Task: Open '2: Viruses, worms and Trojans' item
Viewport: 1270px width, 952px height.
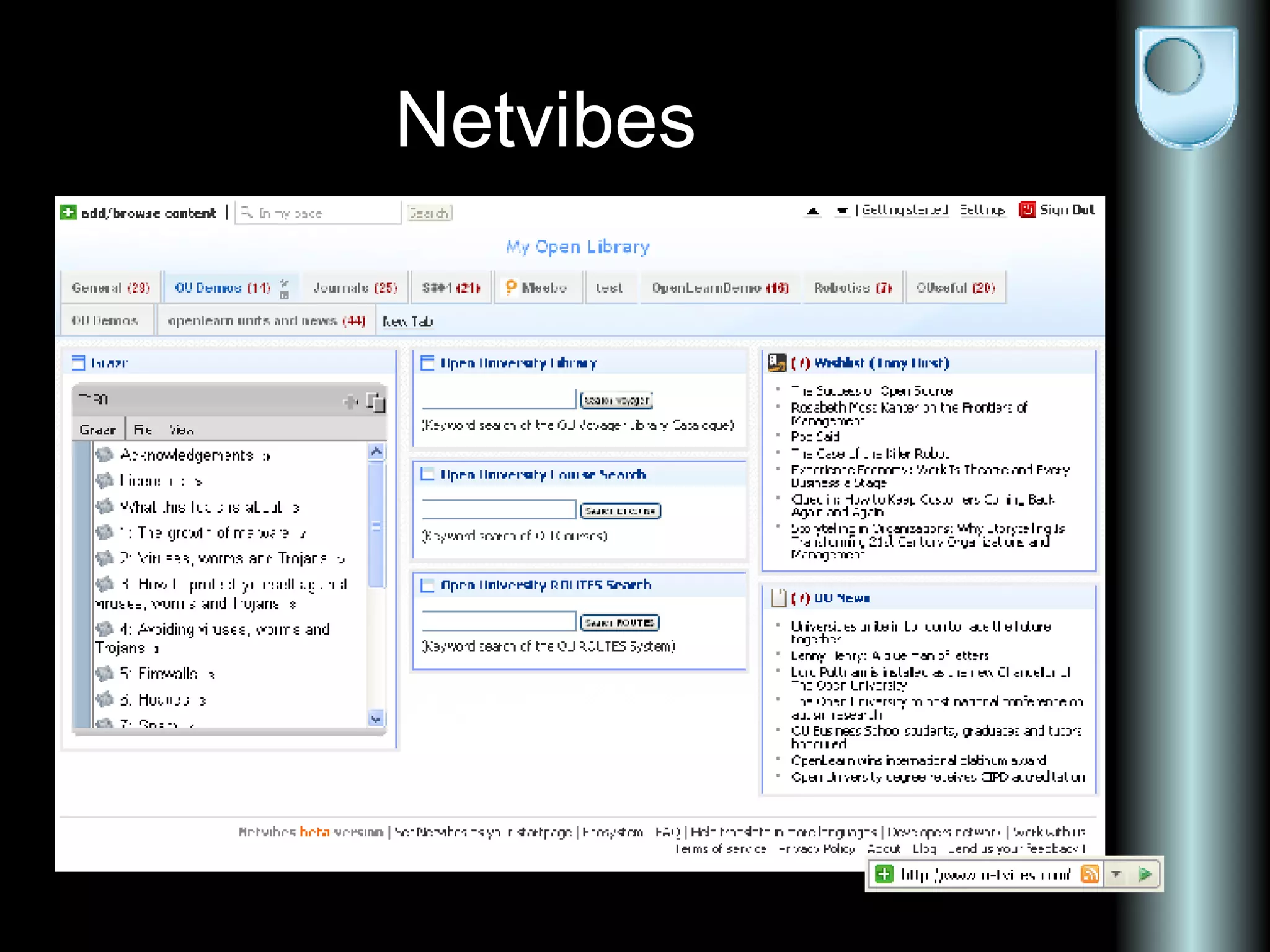Action: coord(223,558)
